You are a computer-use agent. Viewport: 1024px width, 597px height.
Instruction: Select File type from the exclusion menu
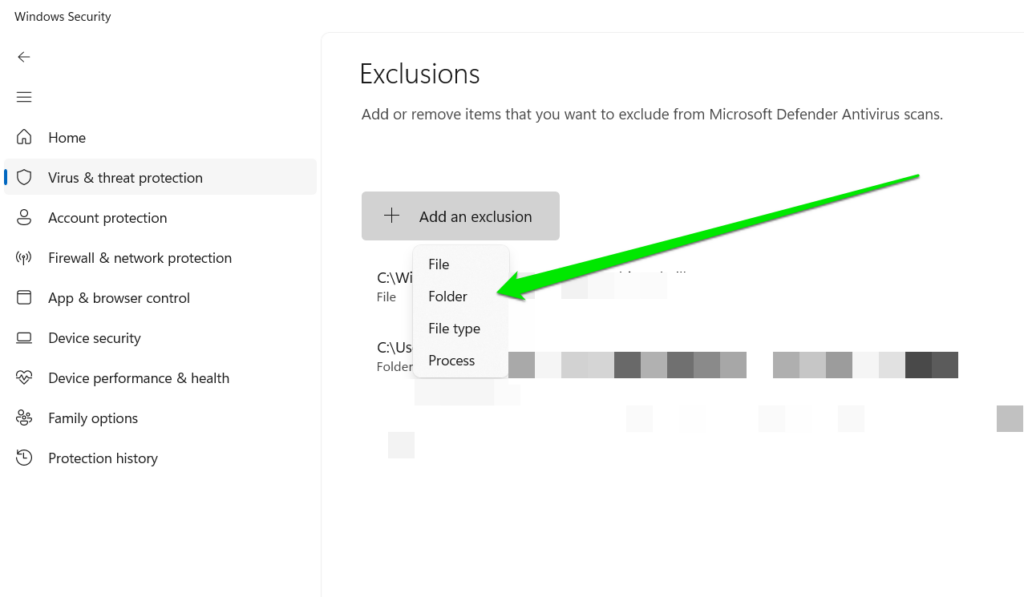click(x=454, y=328)
